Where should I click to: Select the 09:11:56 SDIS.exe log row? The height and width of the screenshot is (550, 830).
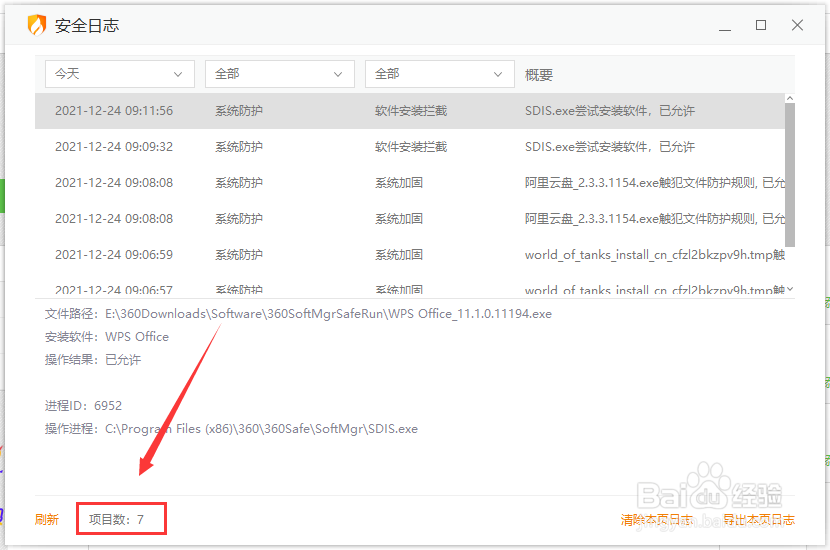click(x=410, y=111)
